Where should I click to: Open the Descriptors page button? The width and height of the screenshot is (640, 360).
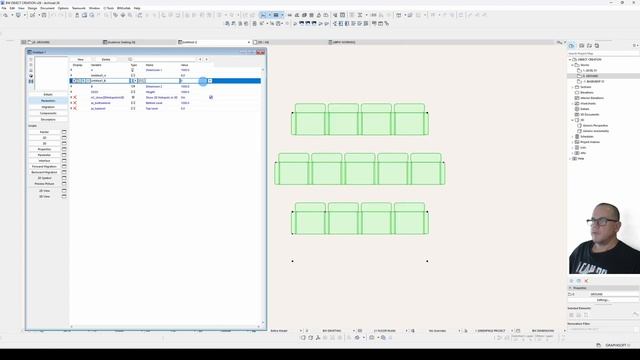(x=48, y=120)
